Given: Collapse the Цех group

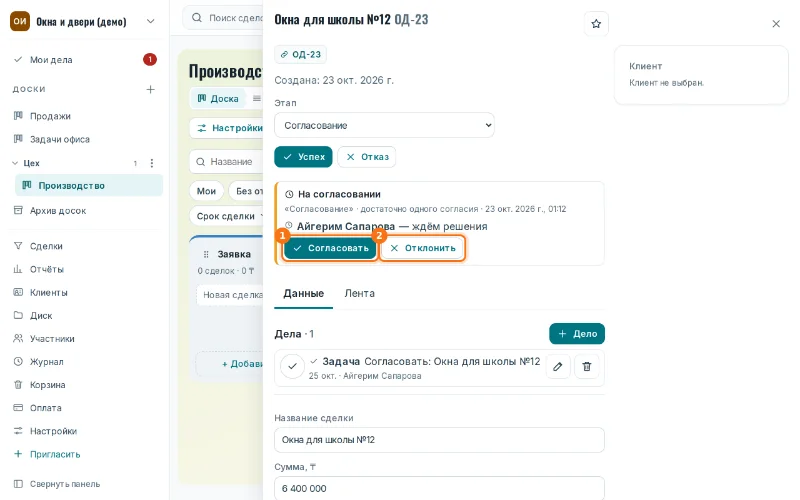Looking at the screenshot, I should click(x=15, y=163).
